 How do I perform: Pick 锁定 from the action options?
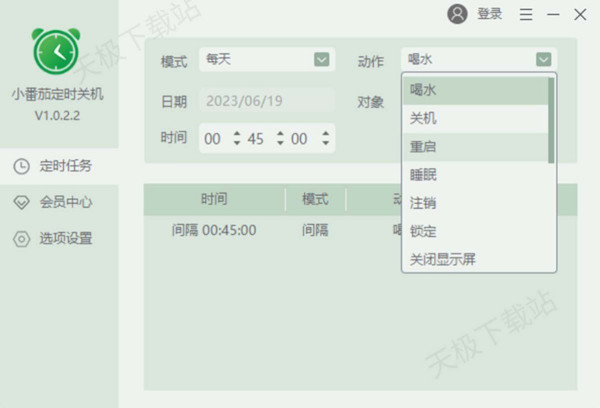tap(423, 231)
